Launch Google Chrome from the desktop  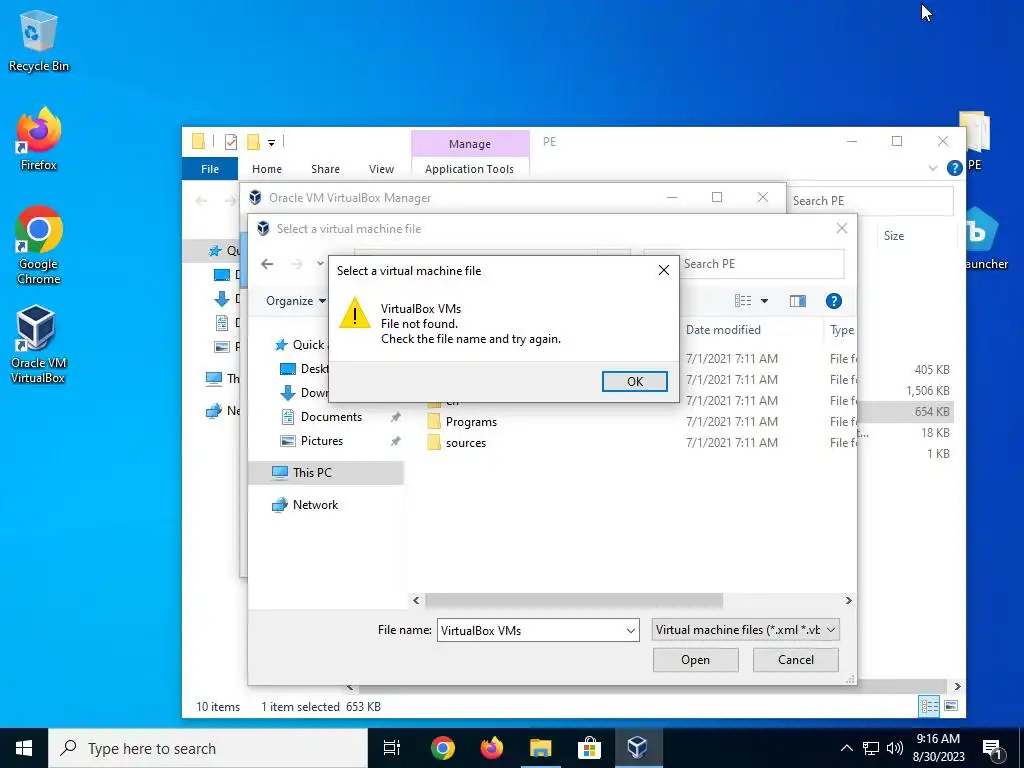[x=39, y=245]
